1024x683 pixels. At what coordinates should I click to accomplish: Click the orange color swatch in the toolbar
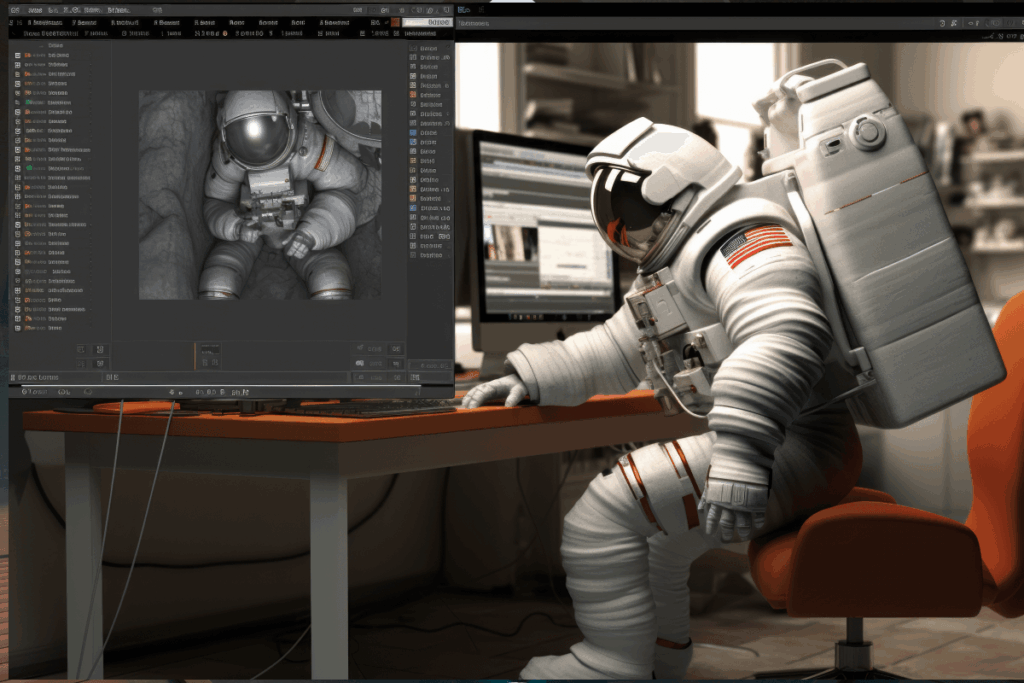click(x=397, y=21)
